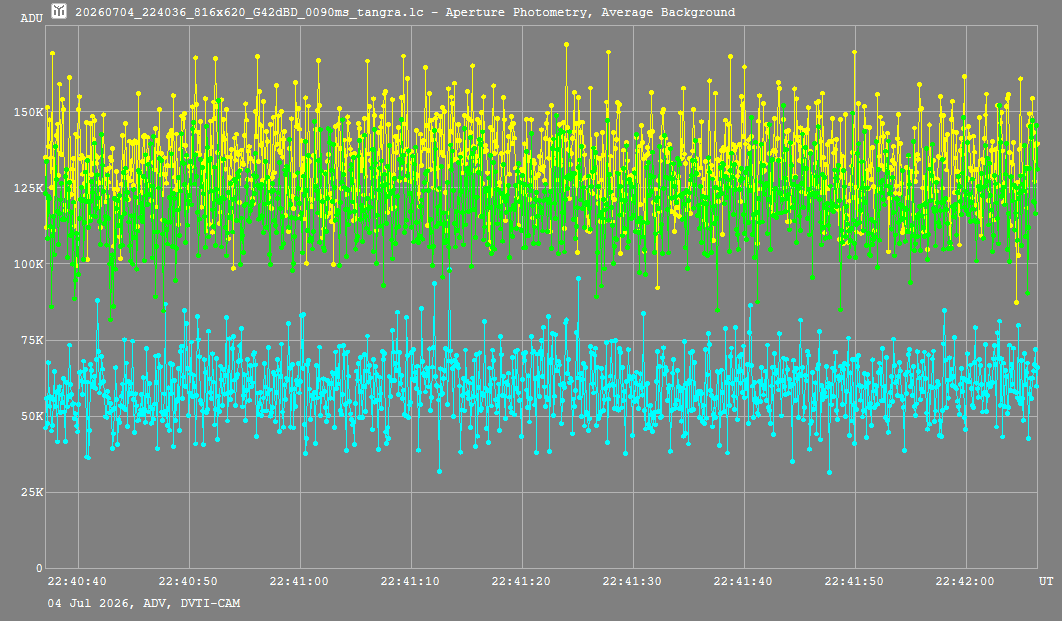Click the 22:40:40 time label
The width and height of the screenshot is (1062, 621).
(77, 581)
